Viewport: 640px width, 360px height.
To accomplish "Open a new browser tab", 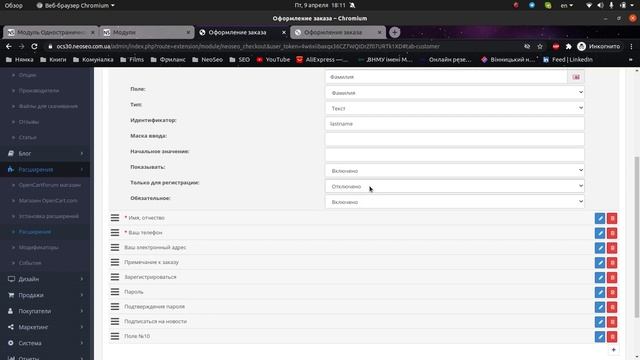I will click(x=394, y=32).
